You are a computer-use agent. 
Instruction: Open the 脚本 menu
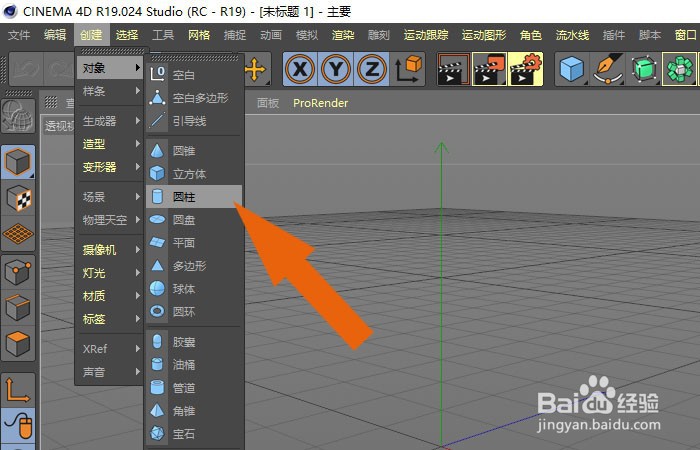[x=650, y=35]
